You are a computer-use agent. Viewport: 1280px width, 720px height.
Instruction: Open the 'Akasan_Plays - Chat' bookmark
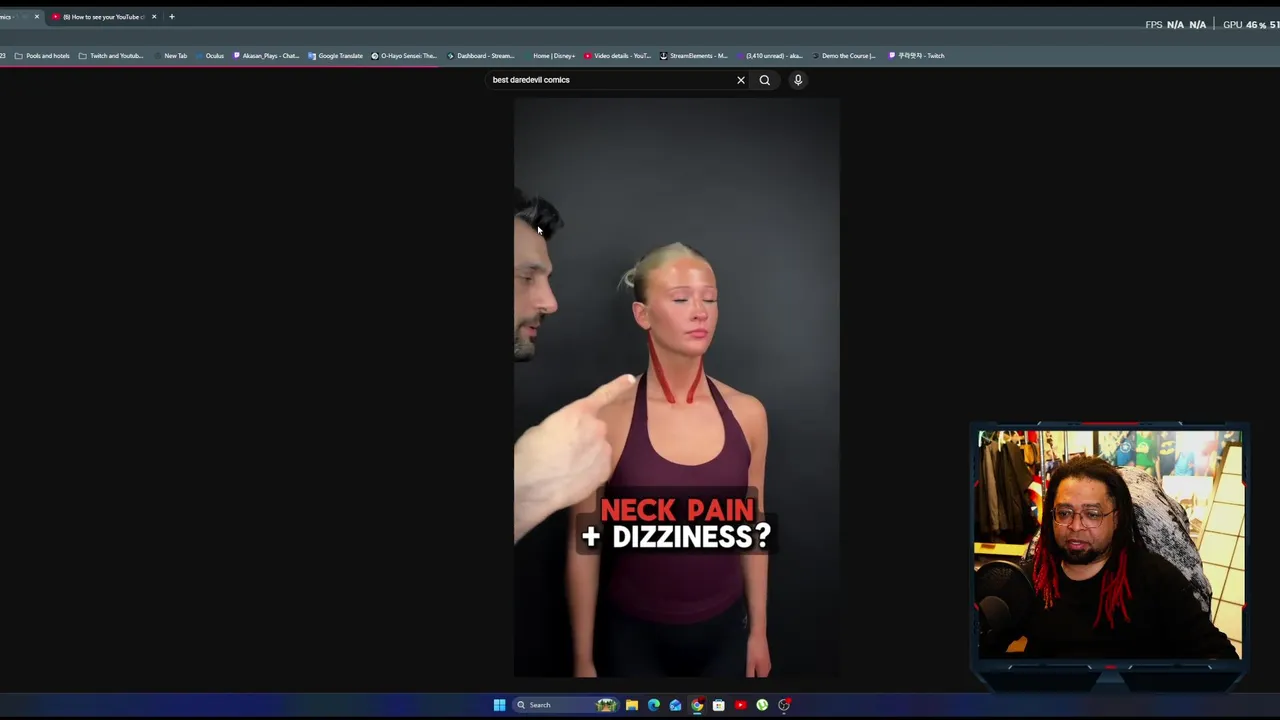tap(266, 56)
